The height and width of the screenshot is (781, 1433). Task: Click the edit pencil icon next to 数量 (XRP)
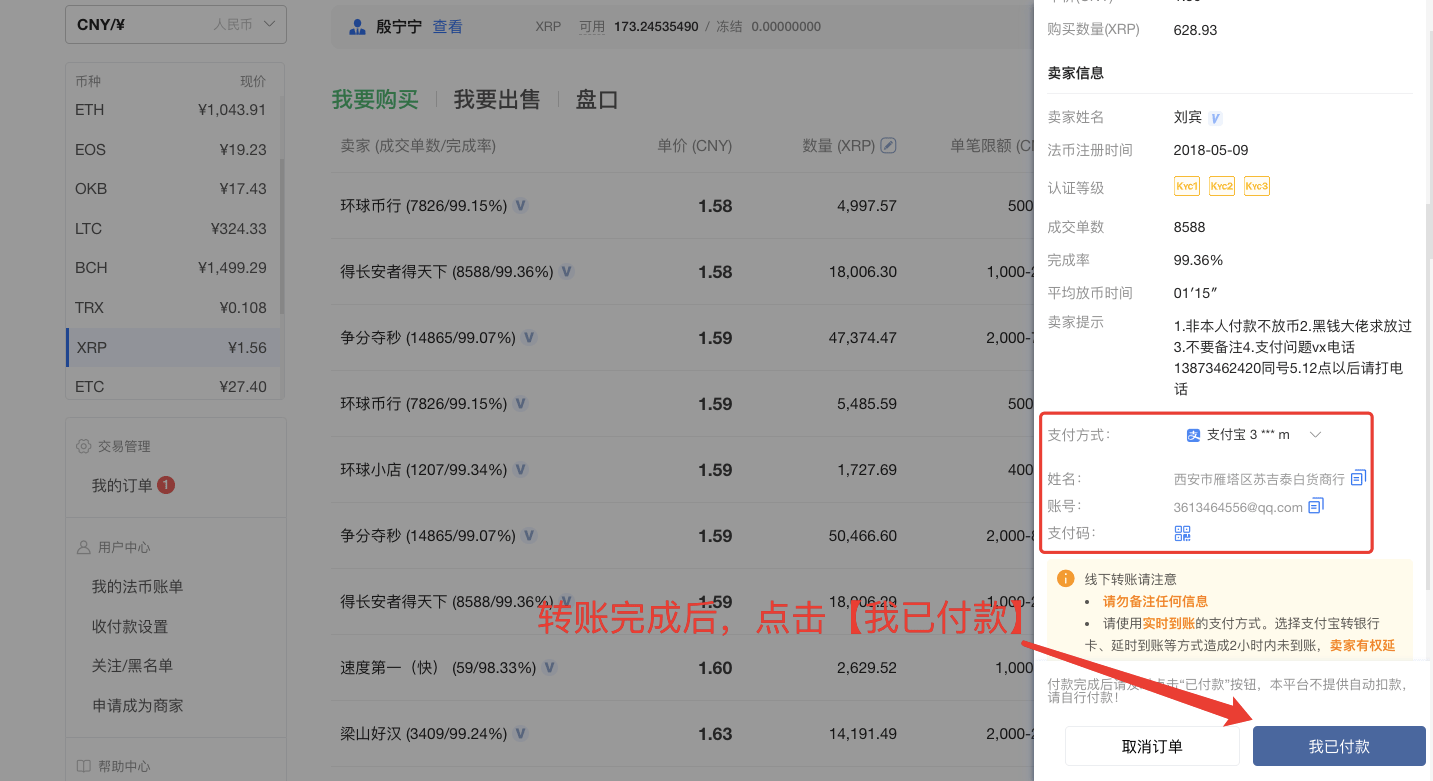click(x=888, y=145)
